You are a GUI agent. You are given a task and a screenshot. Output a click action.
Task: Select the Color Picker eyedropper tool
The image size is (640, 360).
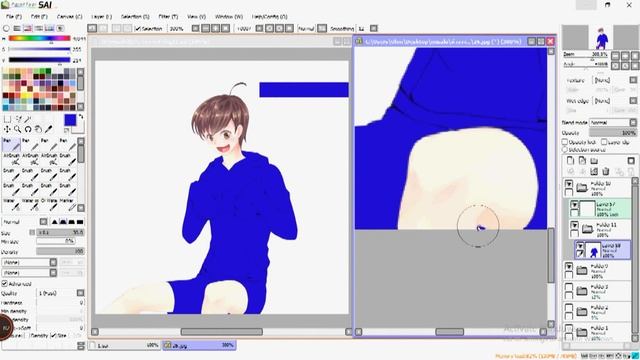(49, 129)
